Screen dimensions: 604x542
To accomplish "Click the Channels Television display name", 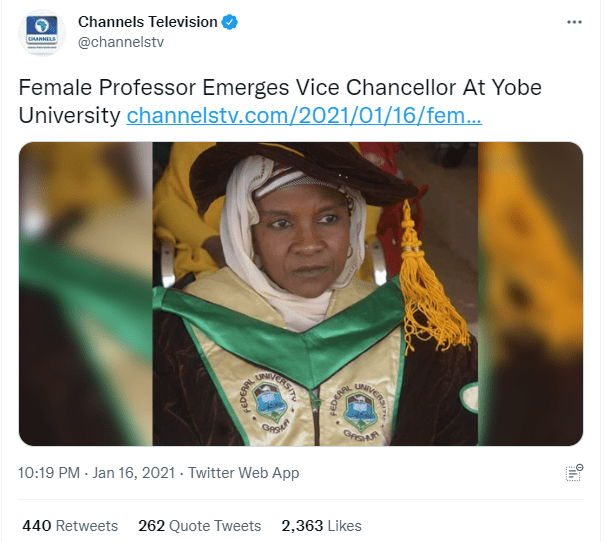I will point(149,21).
